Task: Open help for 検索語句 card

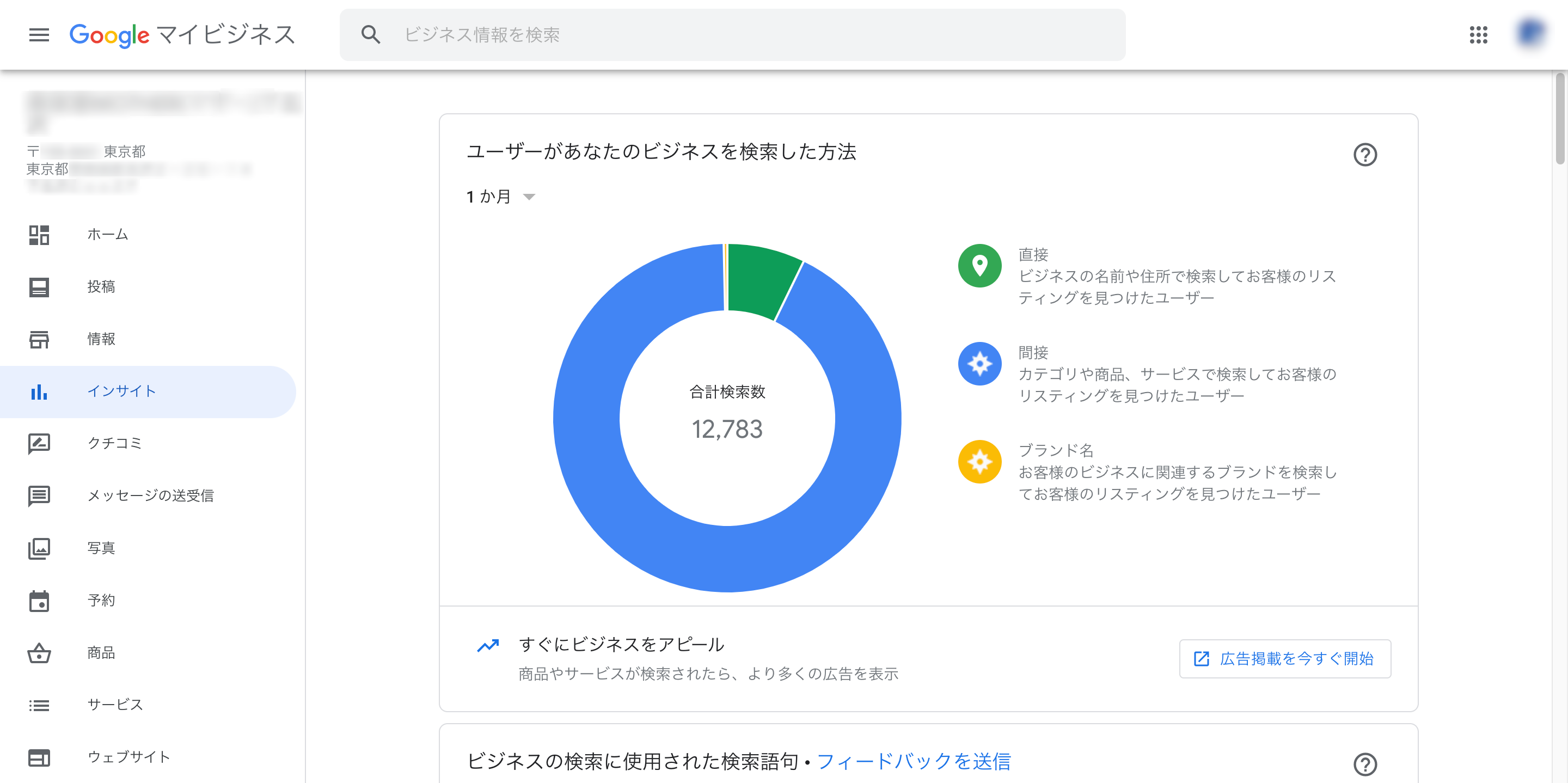Action: click(1365, 764)
